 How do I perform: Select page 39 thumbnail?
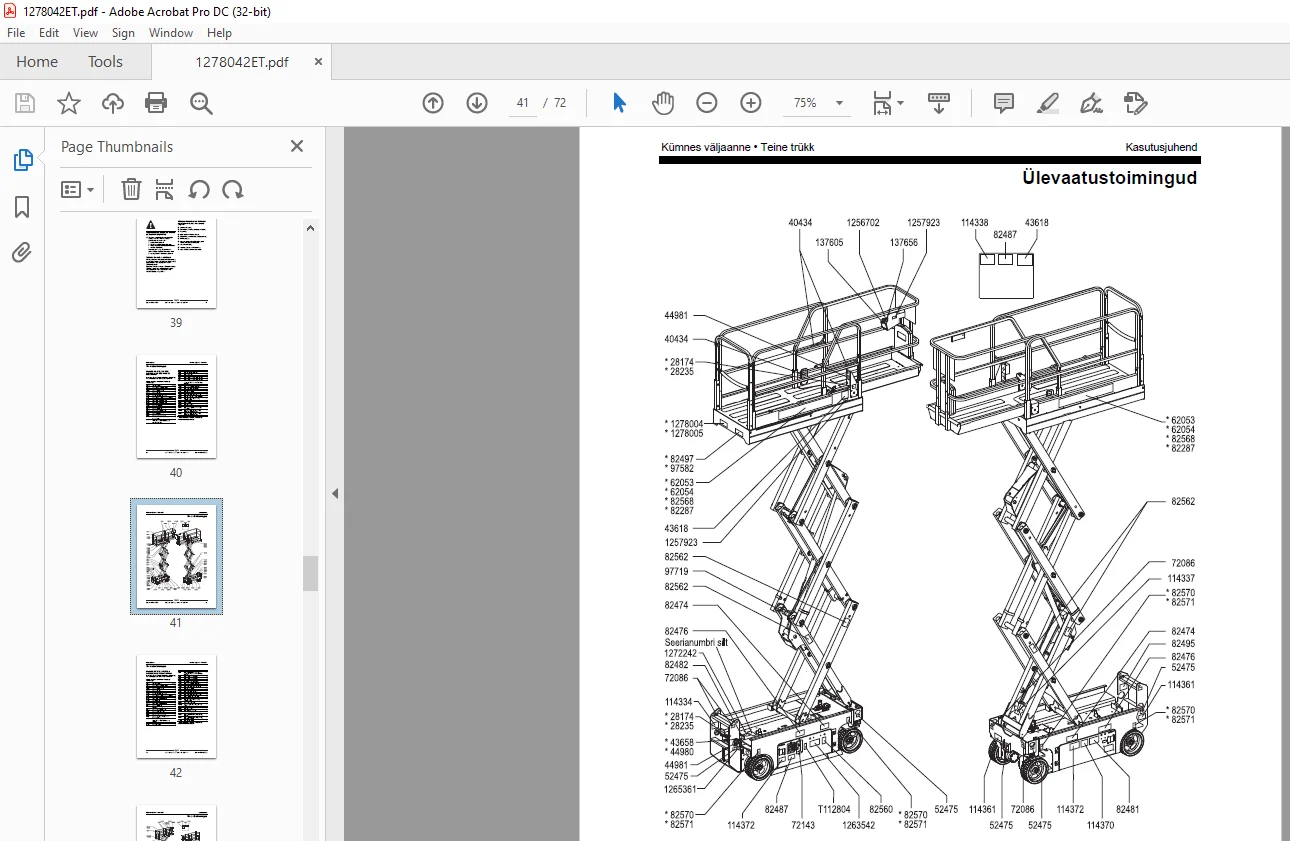(176, 264)
